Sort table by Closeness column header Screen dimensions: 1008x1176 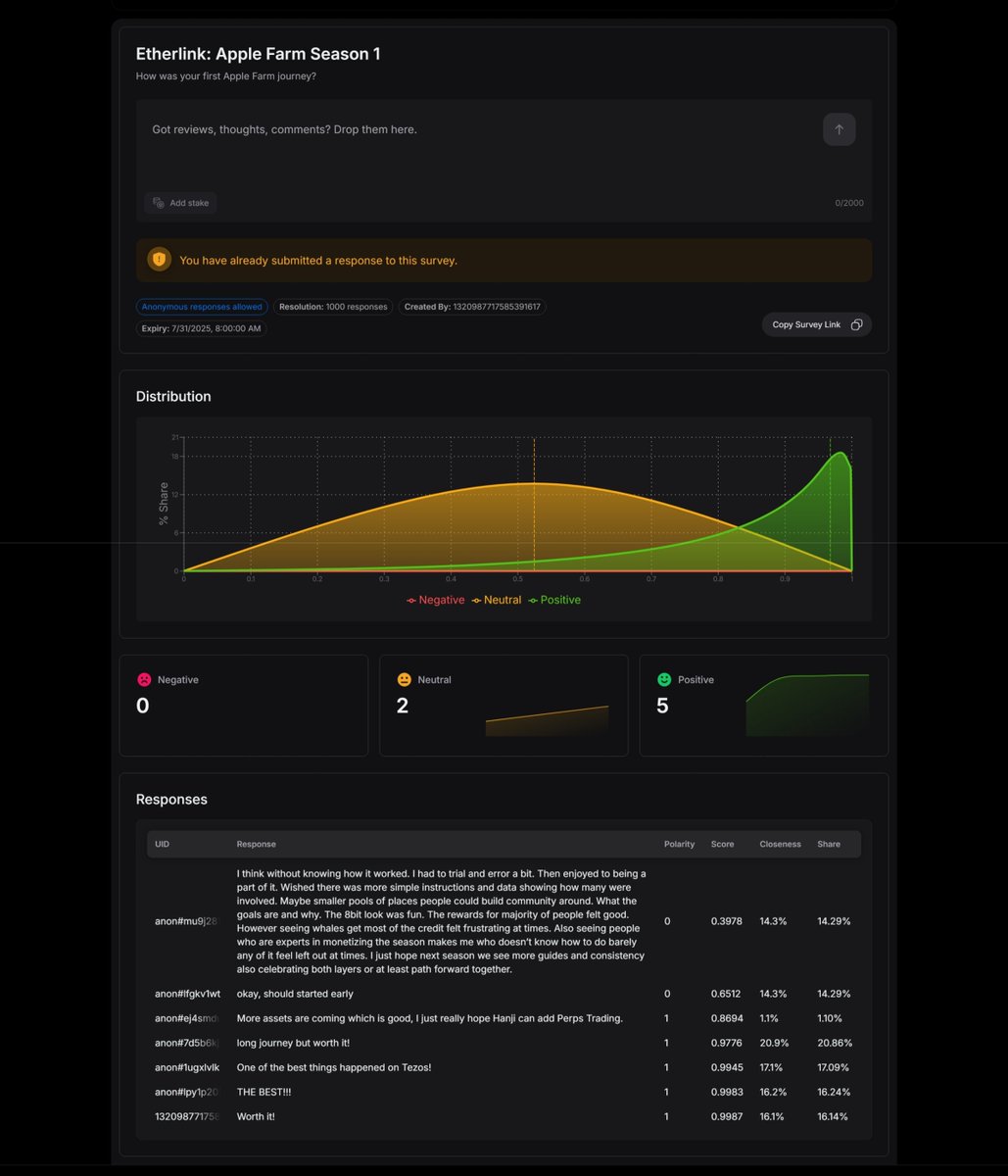click(x=780, y=844)
